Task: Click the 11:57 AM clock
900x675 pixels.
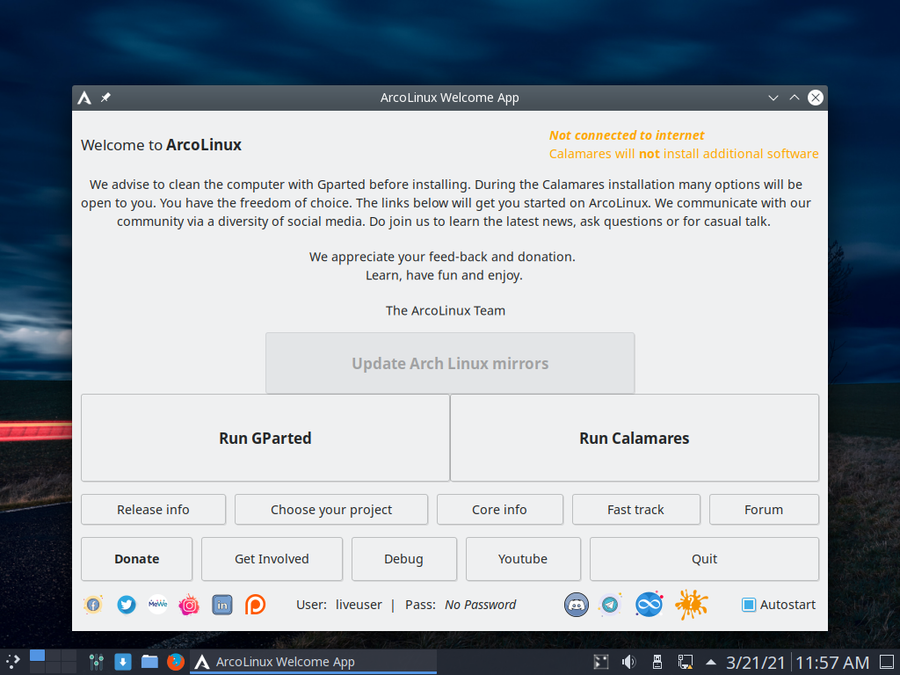Action: [832, 662]
